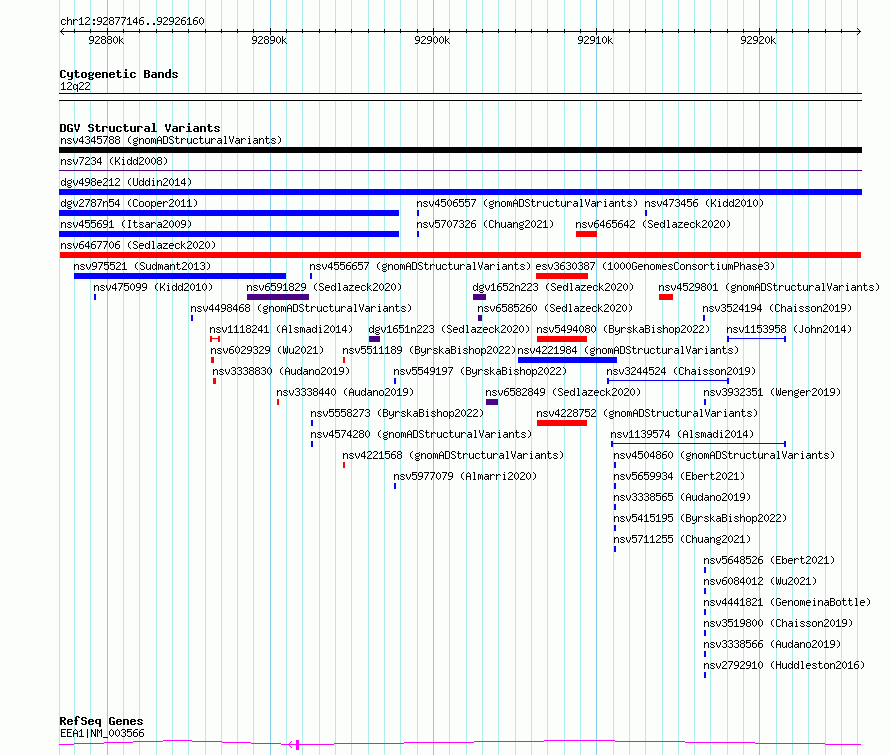890x755 pixels.
Task: Select the black bar for nsv4345788
Action: [x=460, y=150]
